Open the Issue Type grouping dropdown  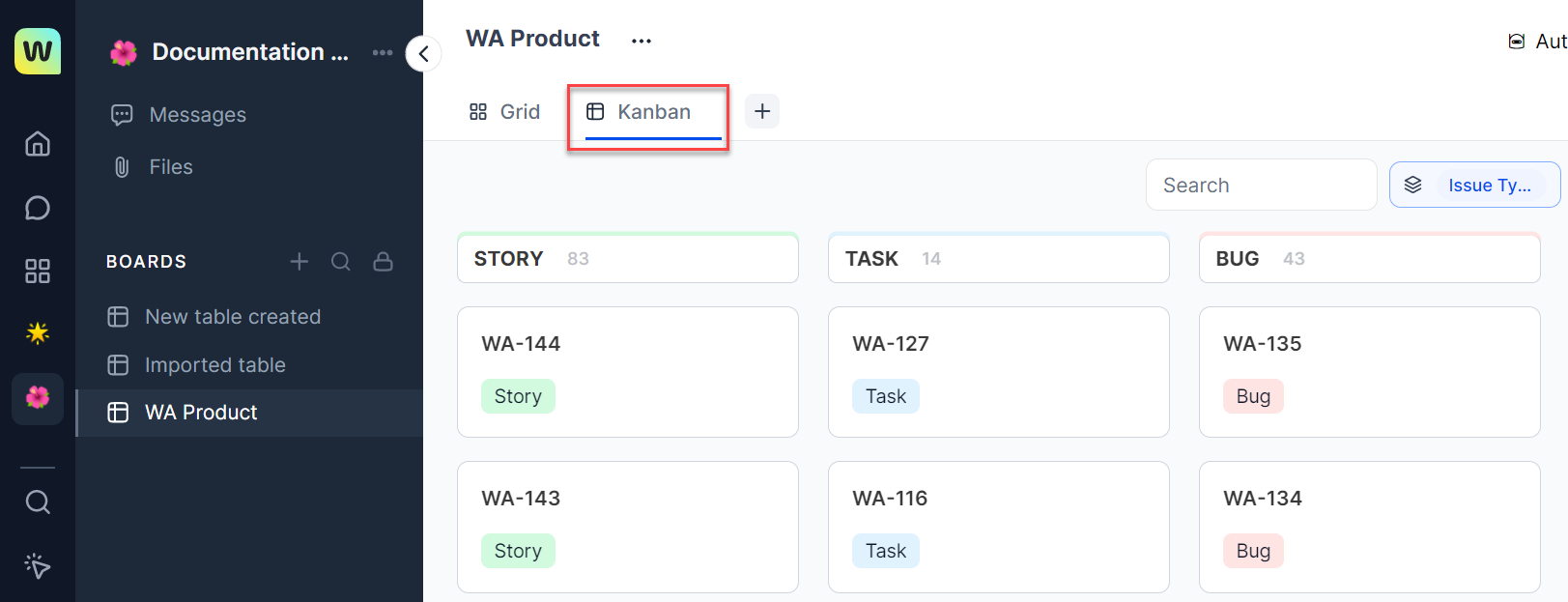[x=1474, y=186]
